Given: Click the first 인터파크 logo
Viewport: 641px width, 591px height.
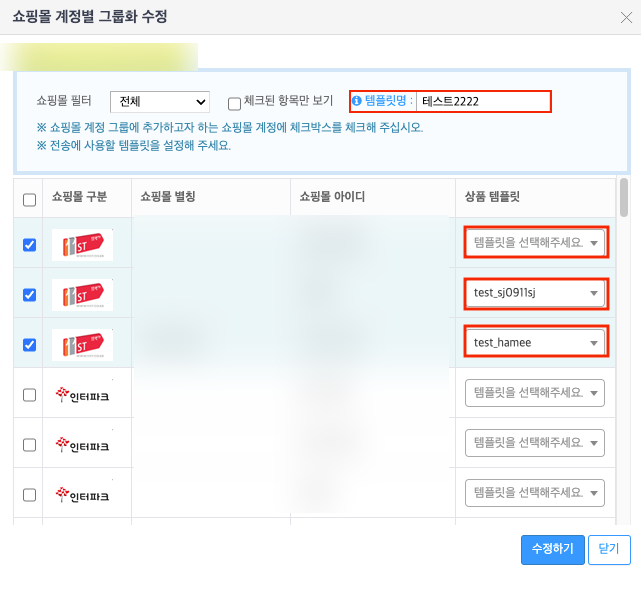Looking at the screenshot, I should pyautogui.click(x=83, y=395).
